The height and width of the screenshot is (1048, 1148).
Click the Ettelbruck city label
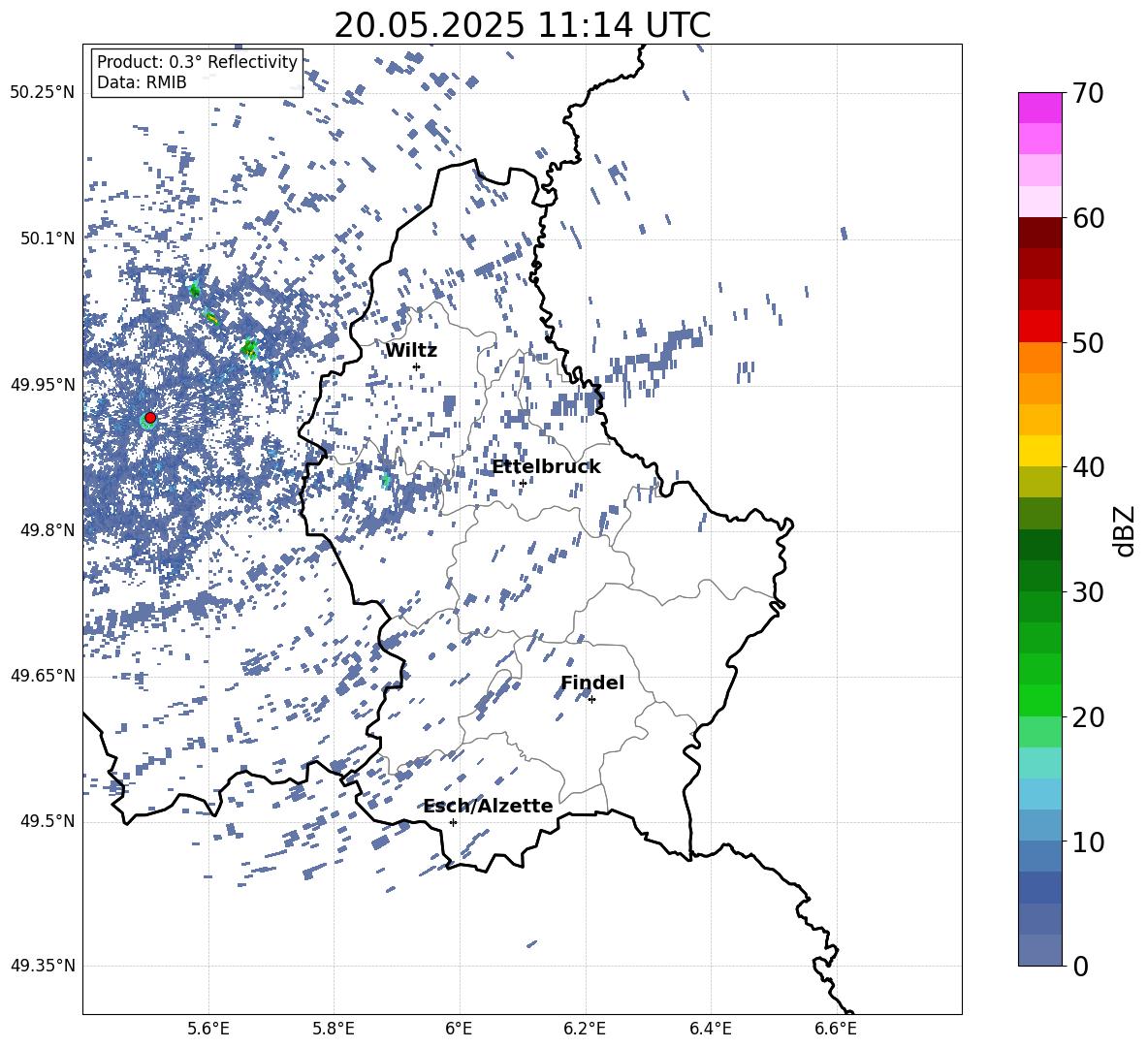pyautogui.click(x=546, y=467)
